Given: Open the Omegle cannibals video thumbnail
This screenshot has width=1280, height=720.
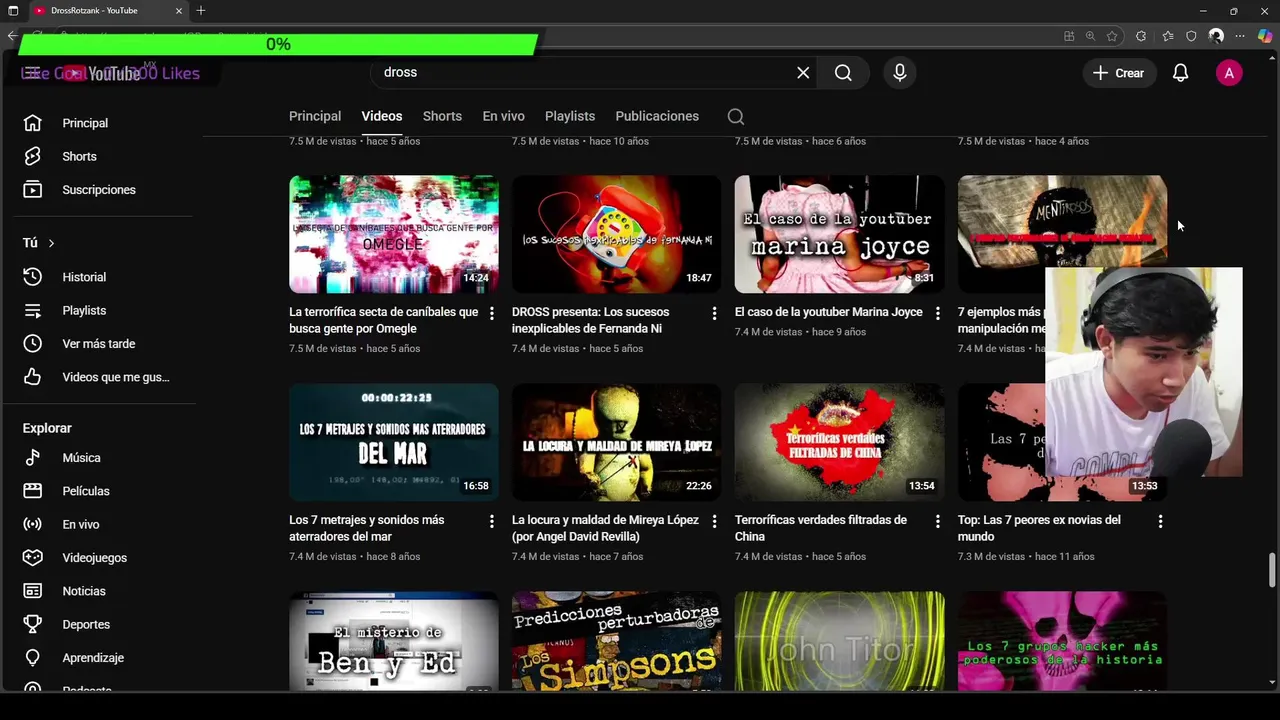Looking at the screenshot, I should pos(394,234).
